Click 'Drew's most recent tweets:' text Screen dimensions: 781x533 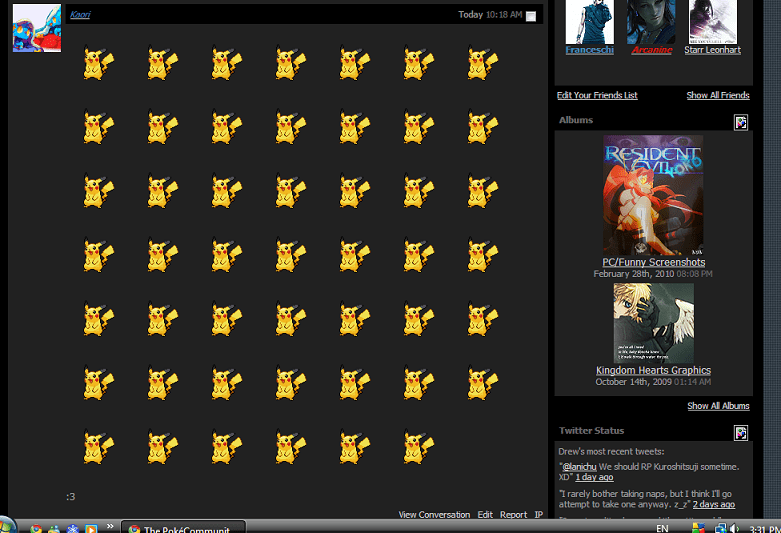(611, 452)
